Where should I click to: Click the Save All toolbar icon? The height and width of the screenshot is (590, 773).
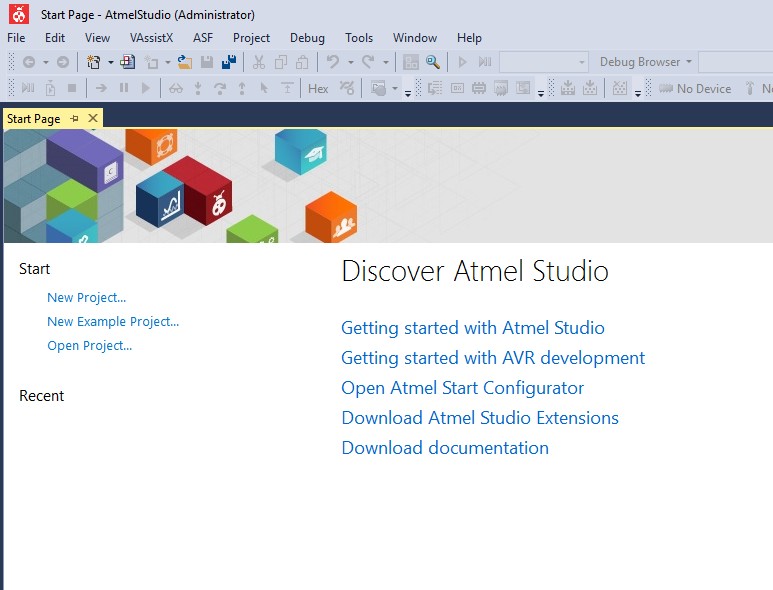click(x=228, y=62)
